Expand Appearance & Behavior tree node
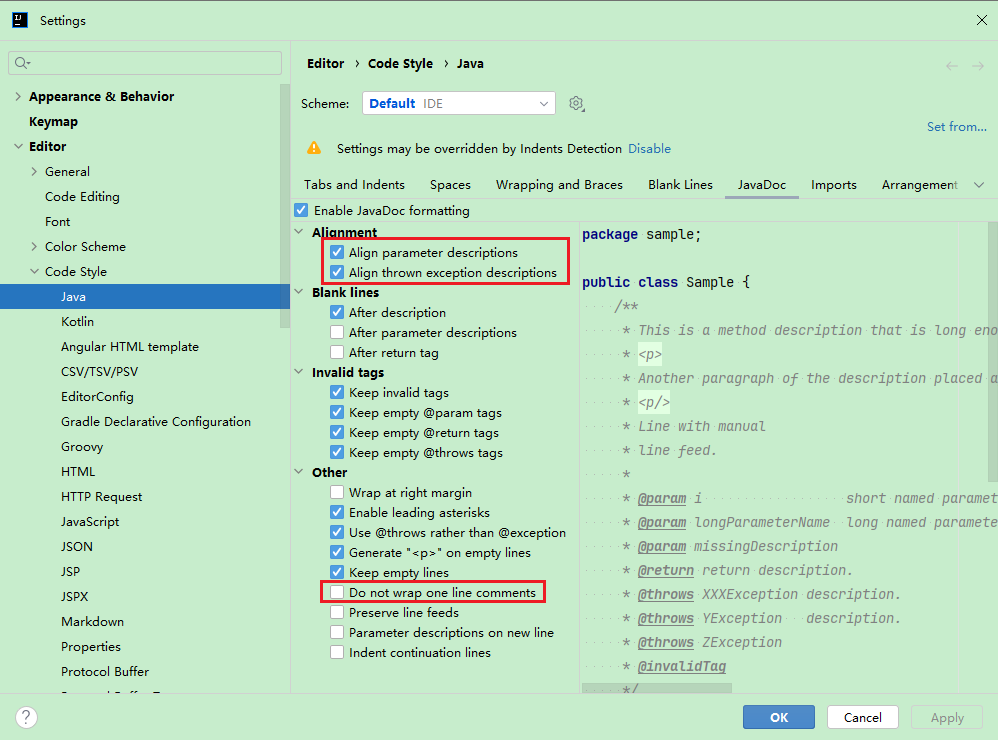Screen dimensions: 998x740 (18, 97)
